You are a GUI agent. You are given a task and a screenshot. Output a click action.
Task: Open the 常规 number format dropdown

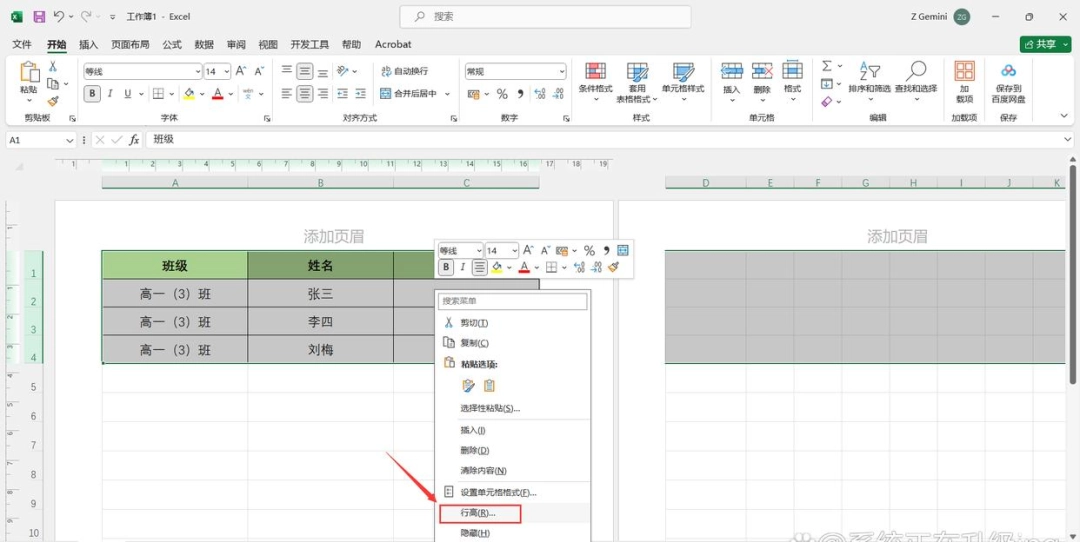[x=562, y=71]
